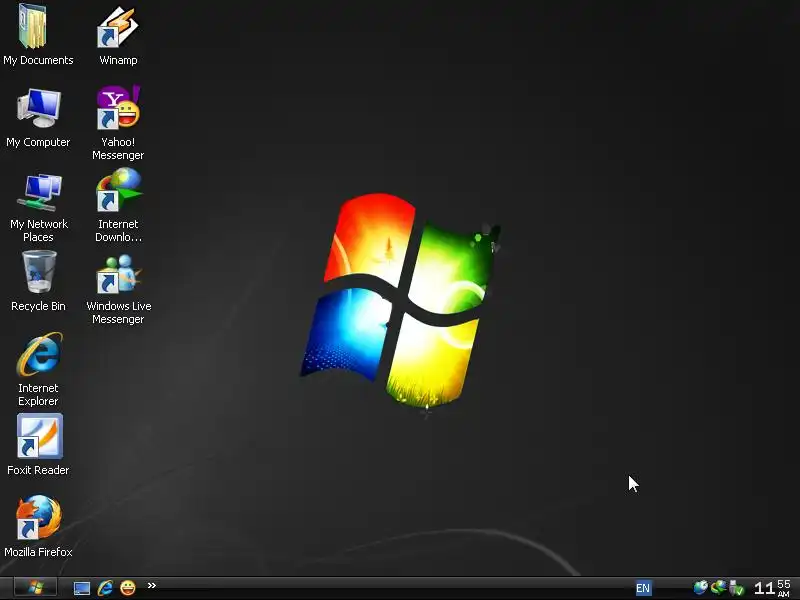Open the Windows Live Messenger shortcut
The image size is (800, 600).
118,274
